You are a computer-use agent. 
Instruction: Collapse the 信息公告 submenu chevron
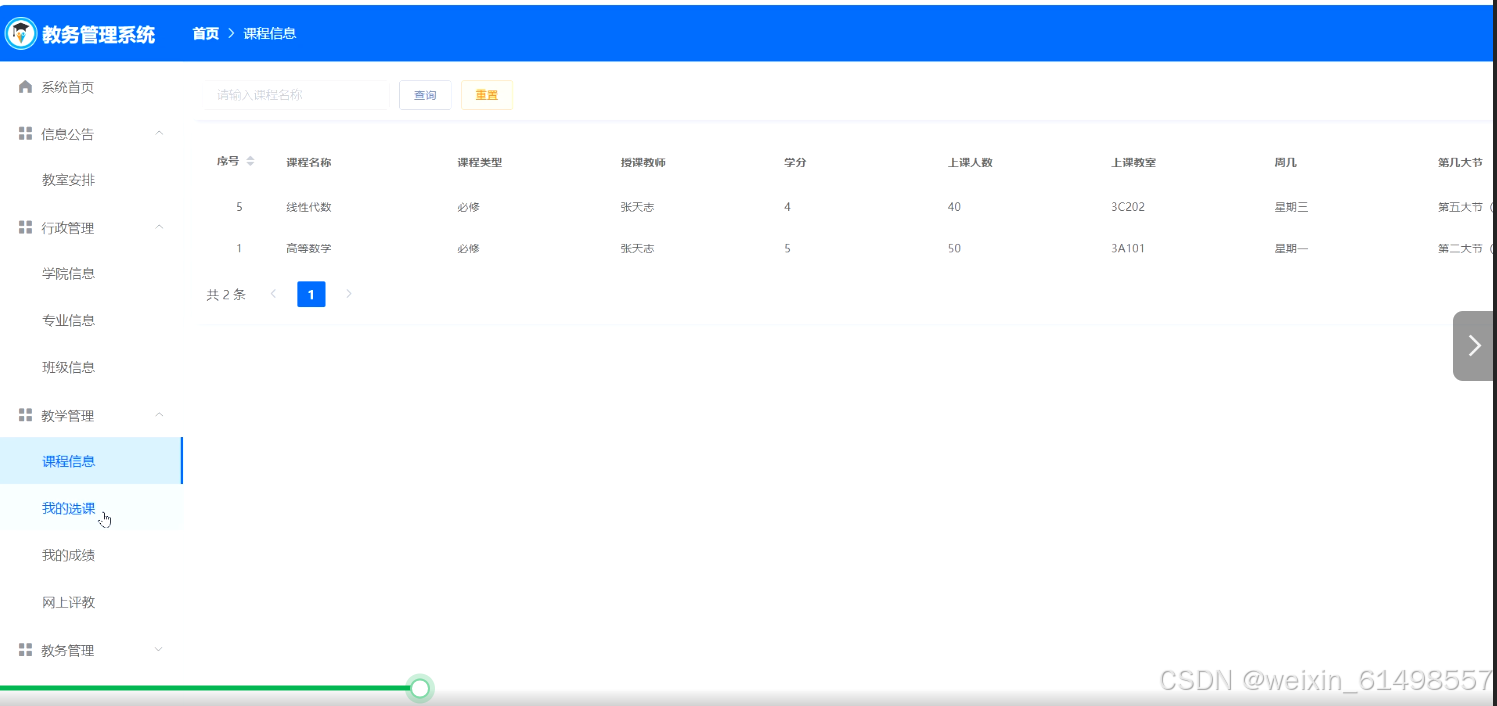coord(158,133)
